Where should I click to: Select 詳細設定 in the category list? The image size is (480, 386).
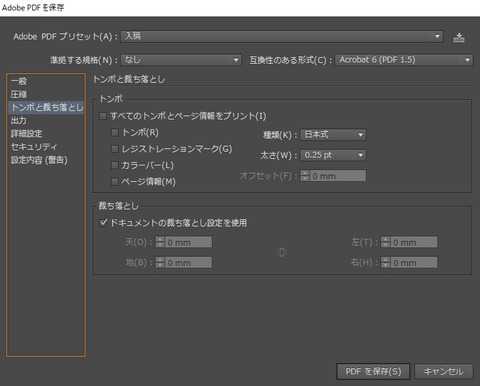click(x=45, y=134)
